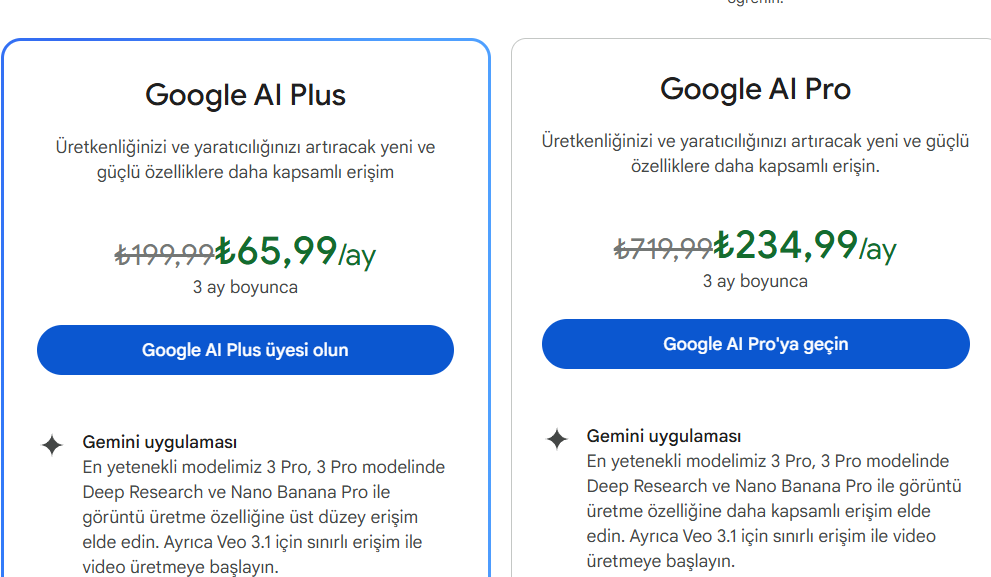
Task: Click the Plus plan tagline ending "kapsamlı erişim"
Action: (245, 159)
